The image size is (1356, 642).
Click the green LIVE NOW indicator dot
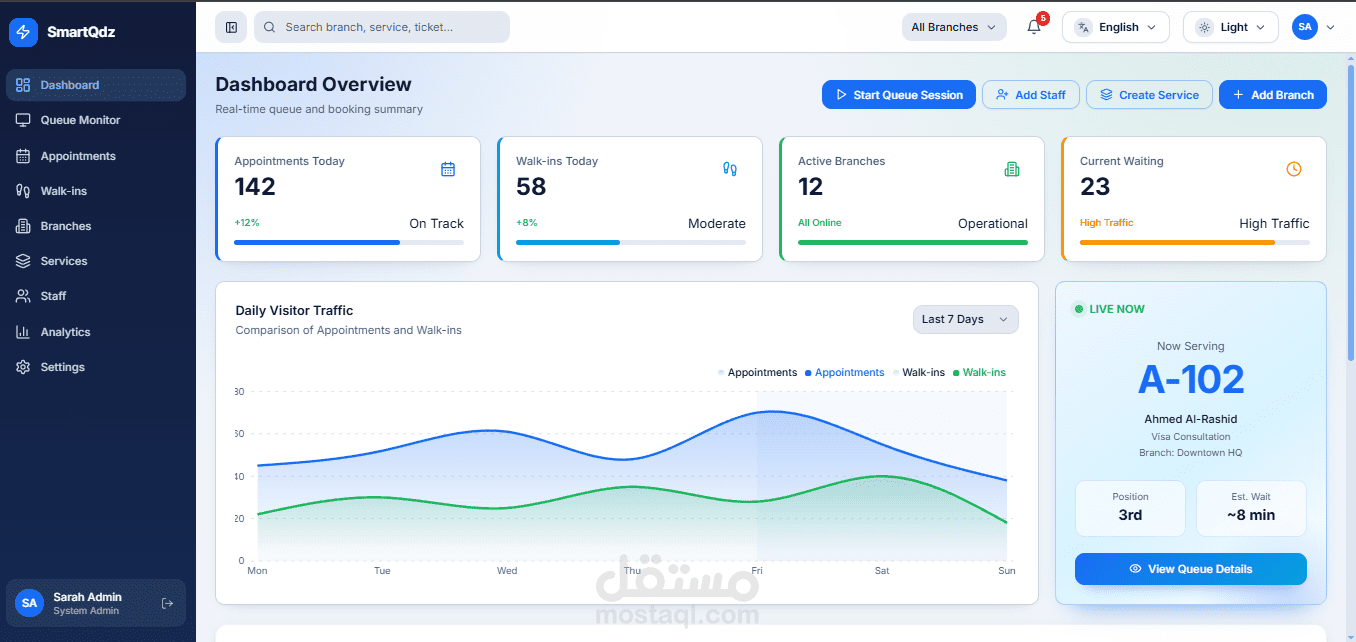click(x=1079, y=309)
